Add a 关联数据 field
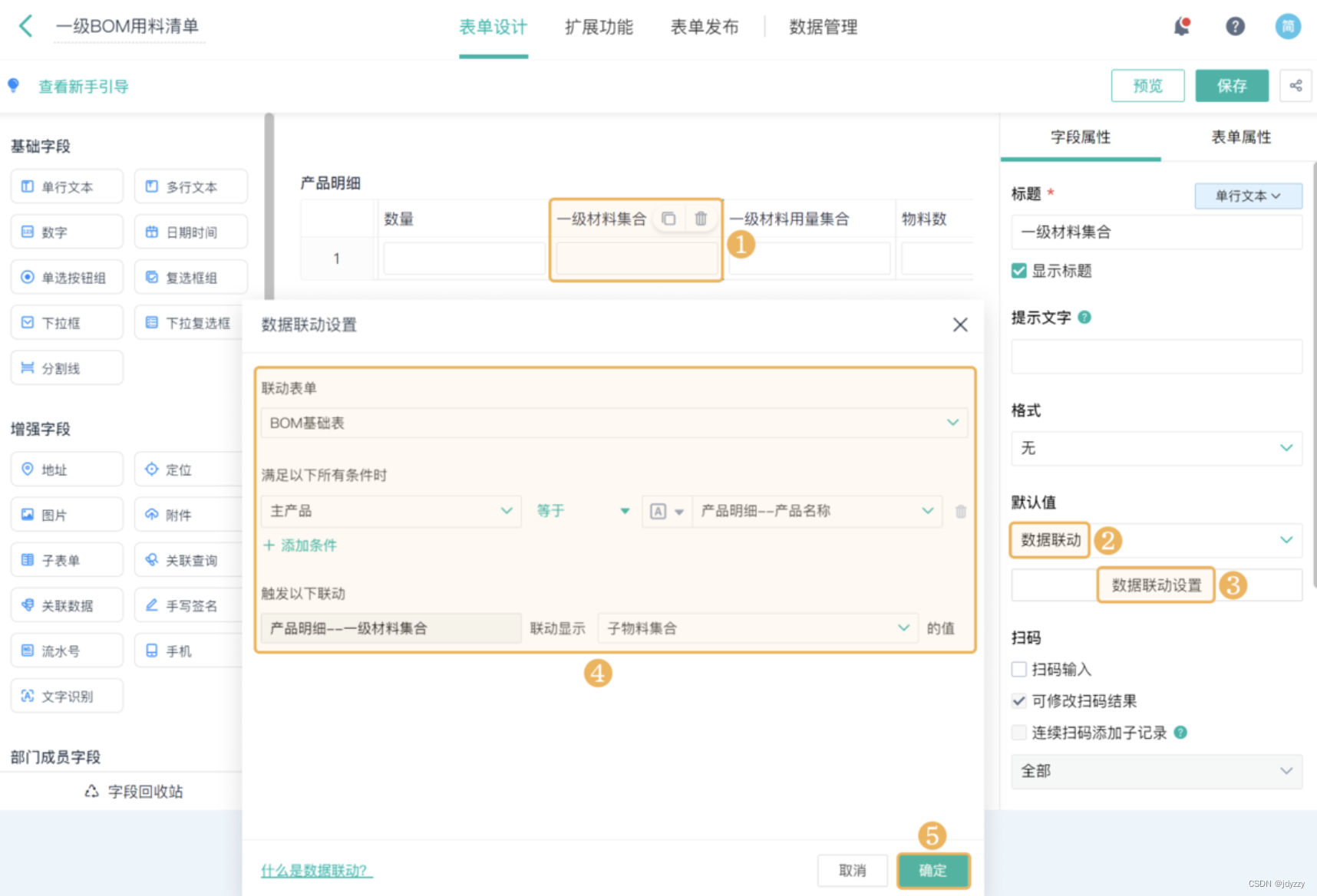The height and width of the screenshot is (896, 1317). pos(67,604)
